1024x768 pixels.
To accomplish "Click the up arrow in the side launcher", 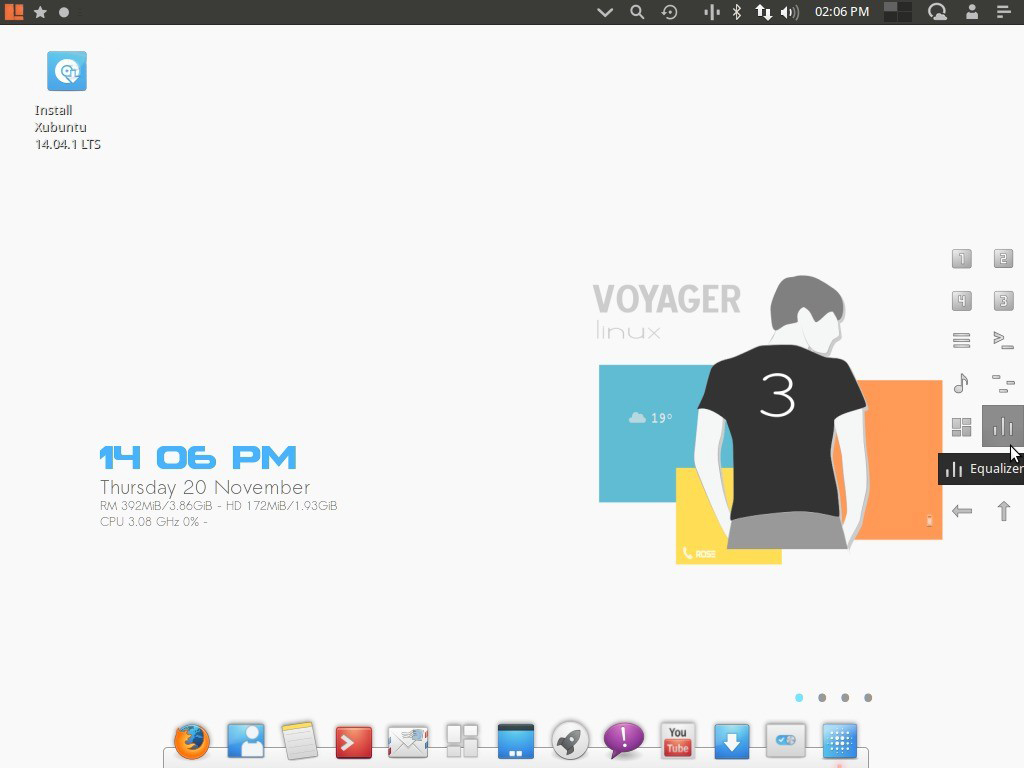I will point(1004,511).
